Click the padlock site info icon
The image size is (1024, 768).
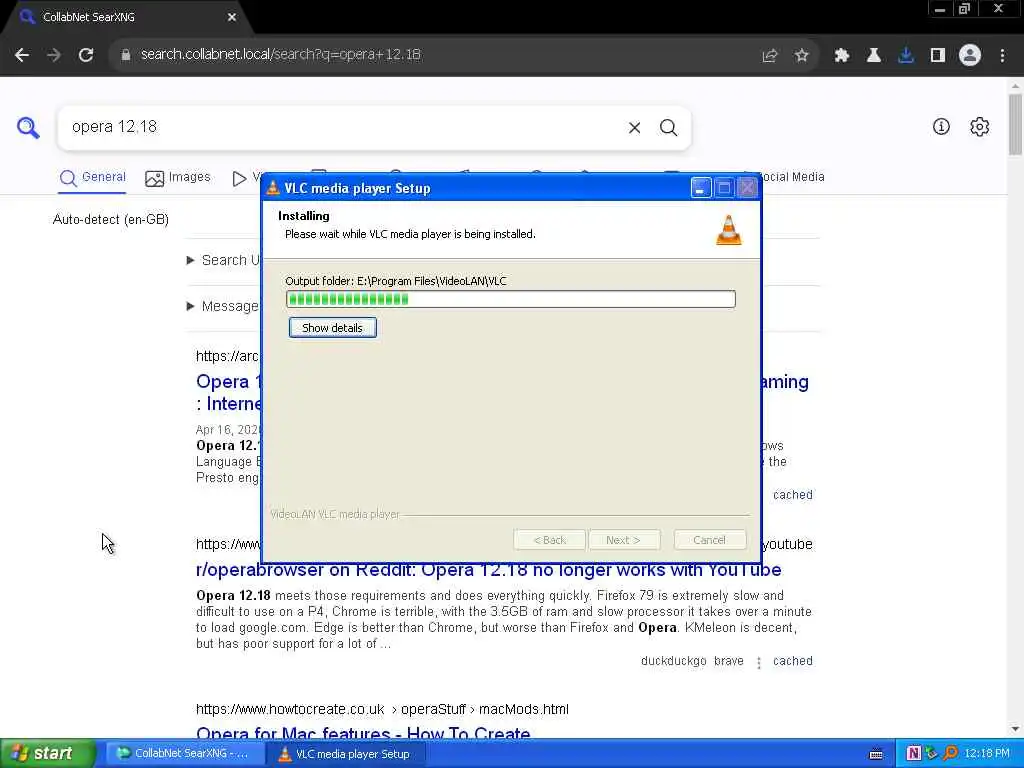[x=126, y=55]
